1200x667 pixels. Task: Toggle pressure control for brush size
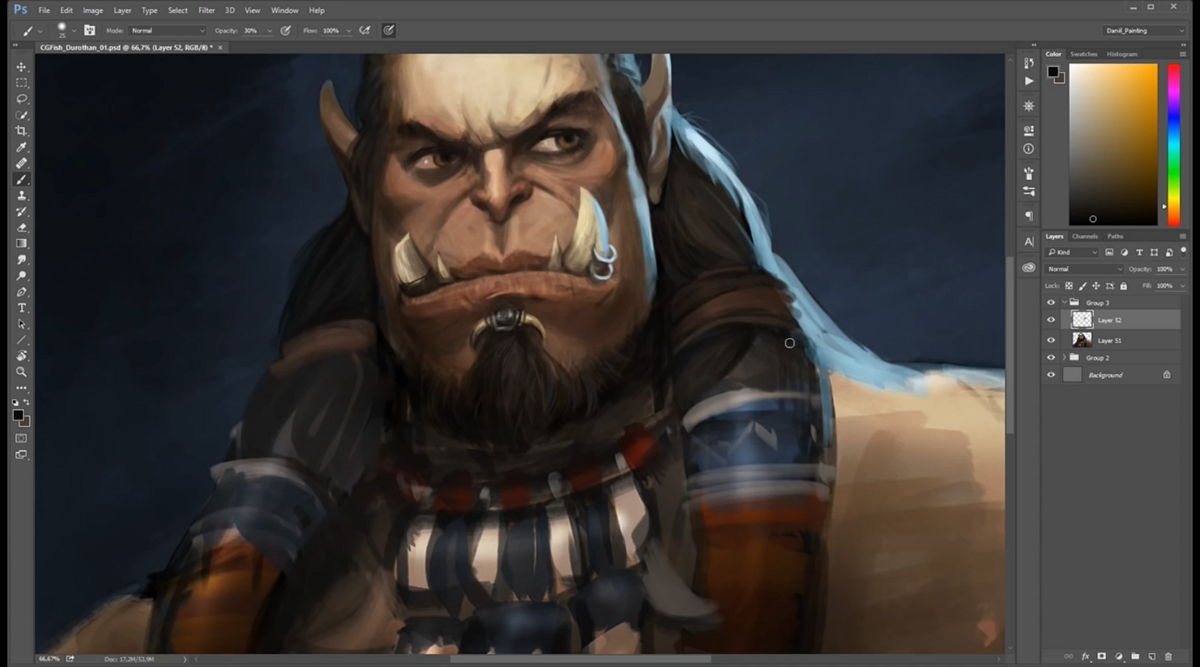tap(388, 30)
